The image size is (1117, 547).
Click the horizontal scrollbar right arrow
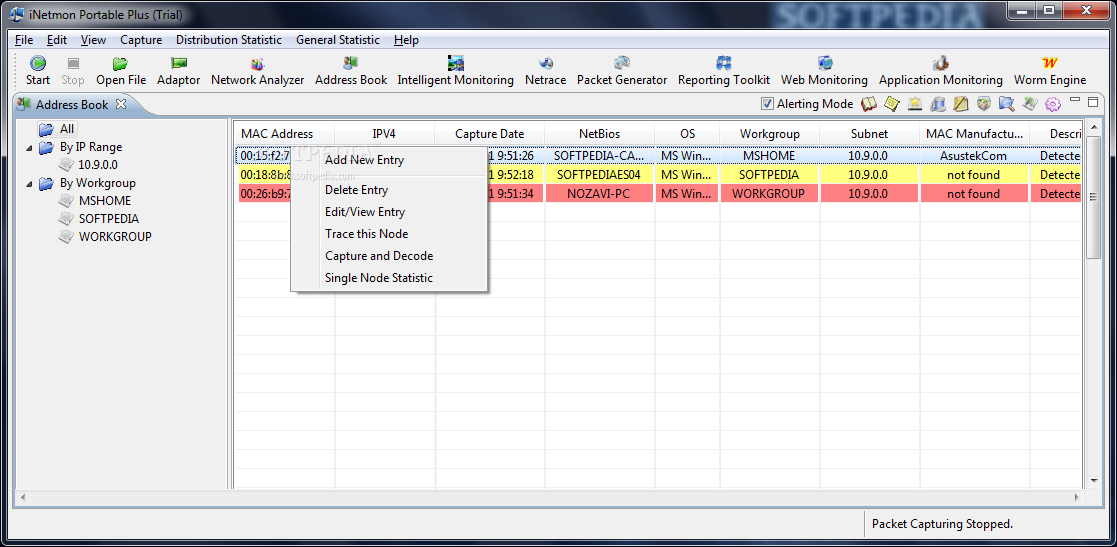pos(1076,496)
